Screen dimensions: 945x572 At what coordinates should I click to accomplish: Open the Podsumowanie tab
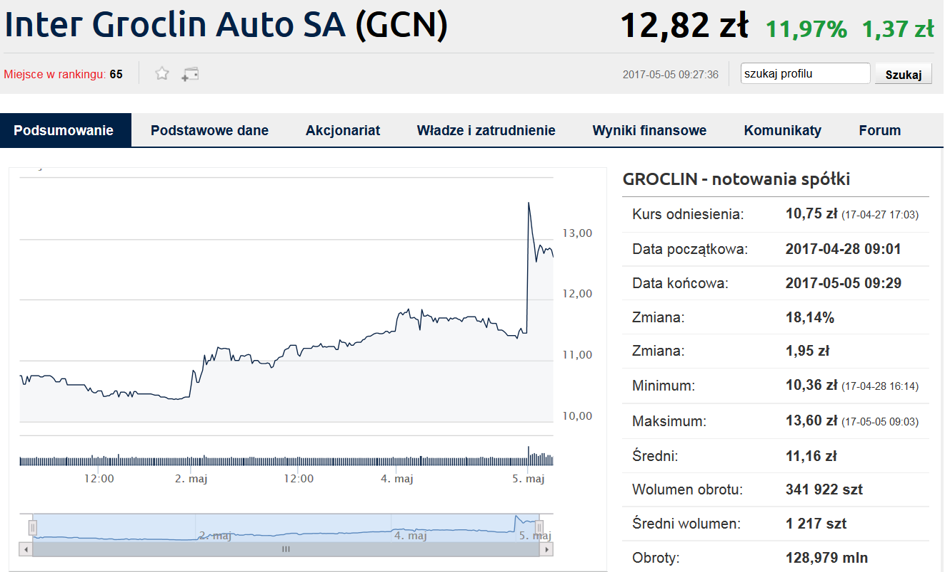(x=64, y=130)
